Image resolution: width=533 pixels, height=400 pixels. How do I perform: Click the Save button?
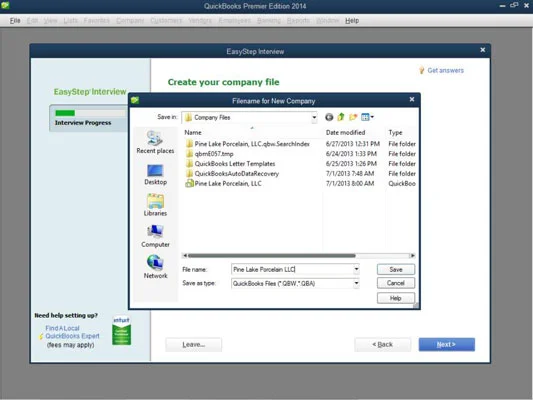pos(396,269)
